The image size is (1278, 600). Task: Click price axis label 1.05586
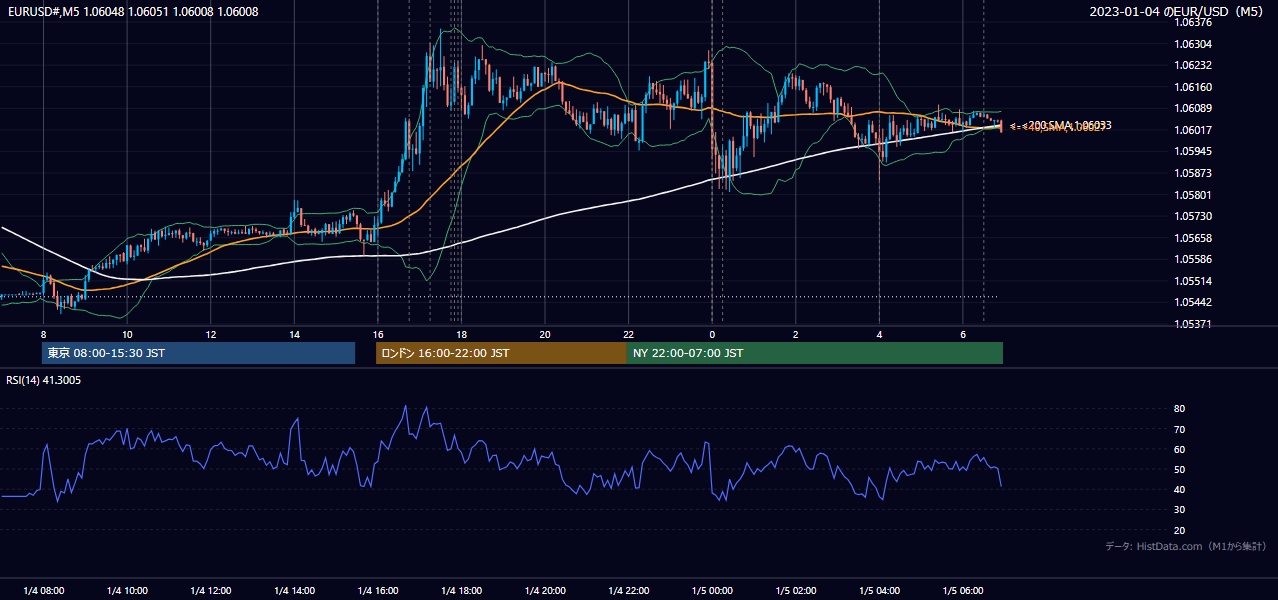coord(1192,259)
